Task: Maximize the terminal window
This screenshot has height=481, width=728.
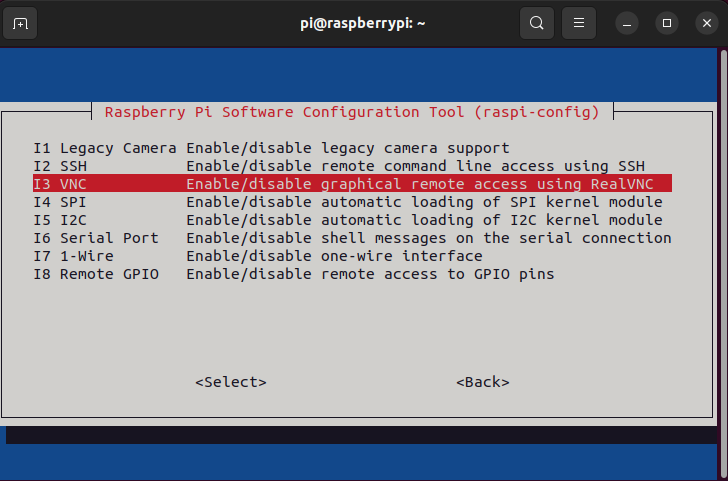Action: tap(666, 22)
